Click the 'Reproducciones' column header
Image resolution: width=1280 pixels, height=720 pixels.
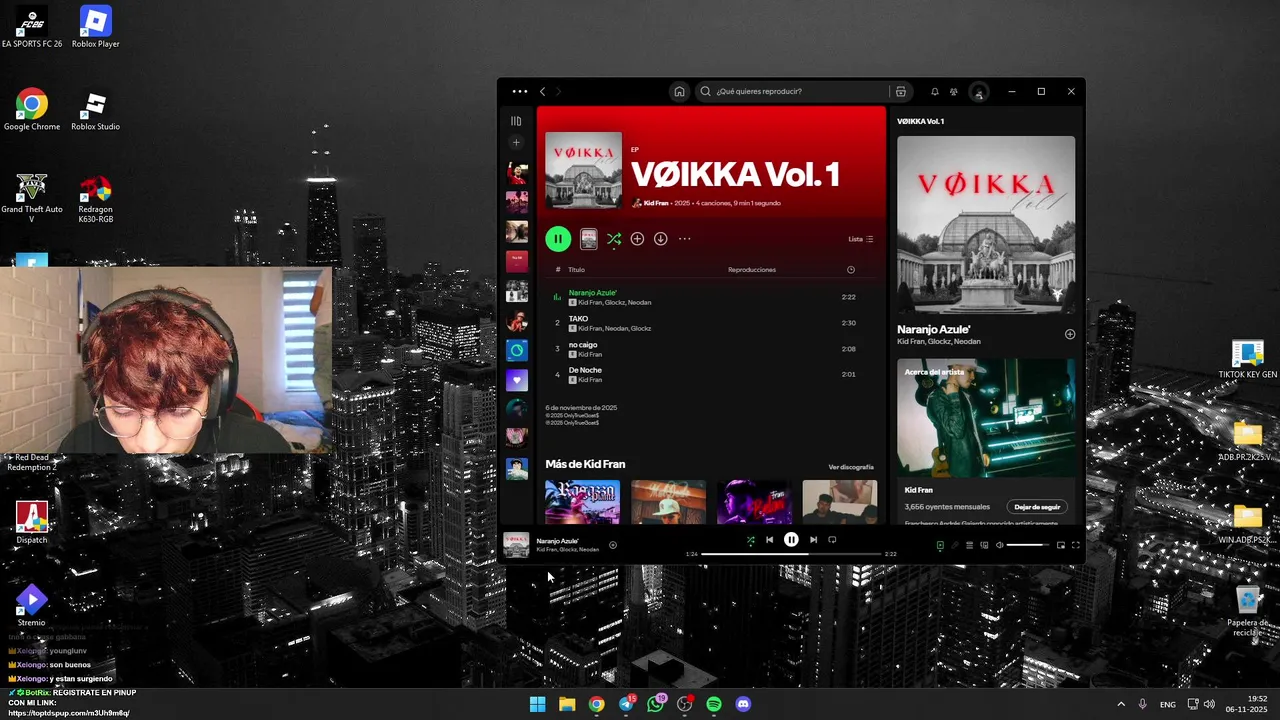pyautogui.click(x=751, y=270)
